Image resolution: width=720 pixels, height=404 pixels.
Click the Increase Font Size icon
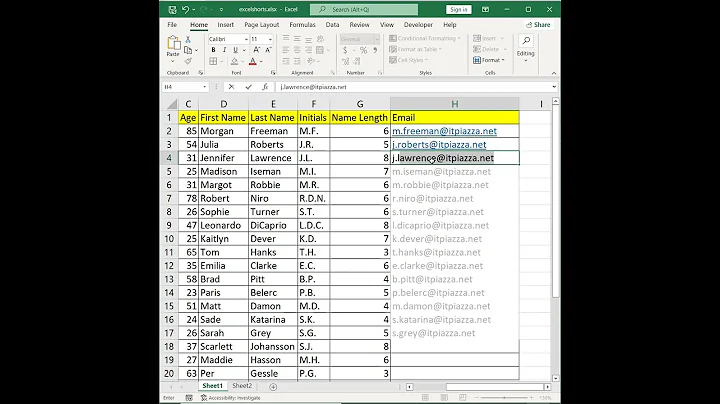point(257,50)
